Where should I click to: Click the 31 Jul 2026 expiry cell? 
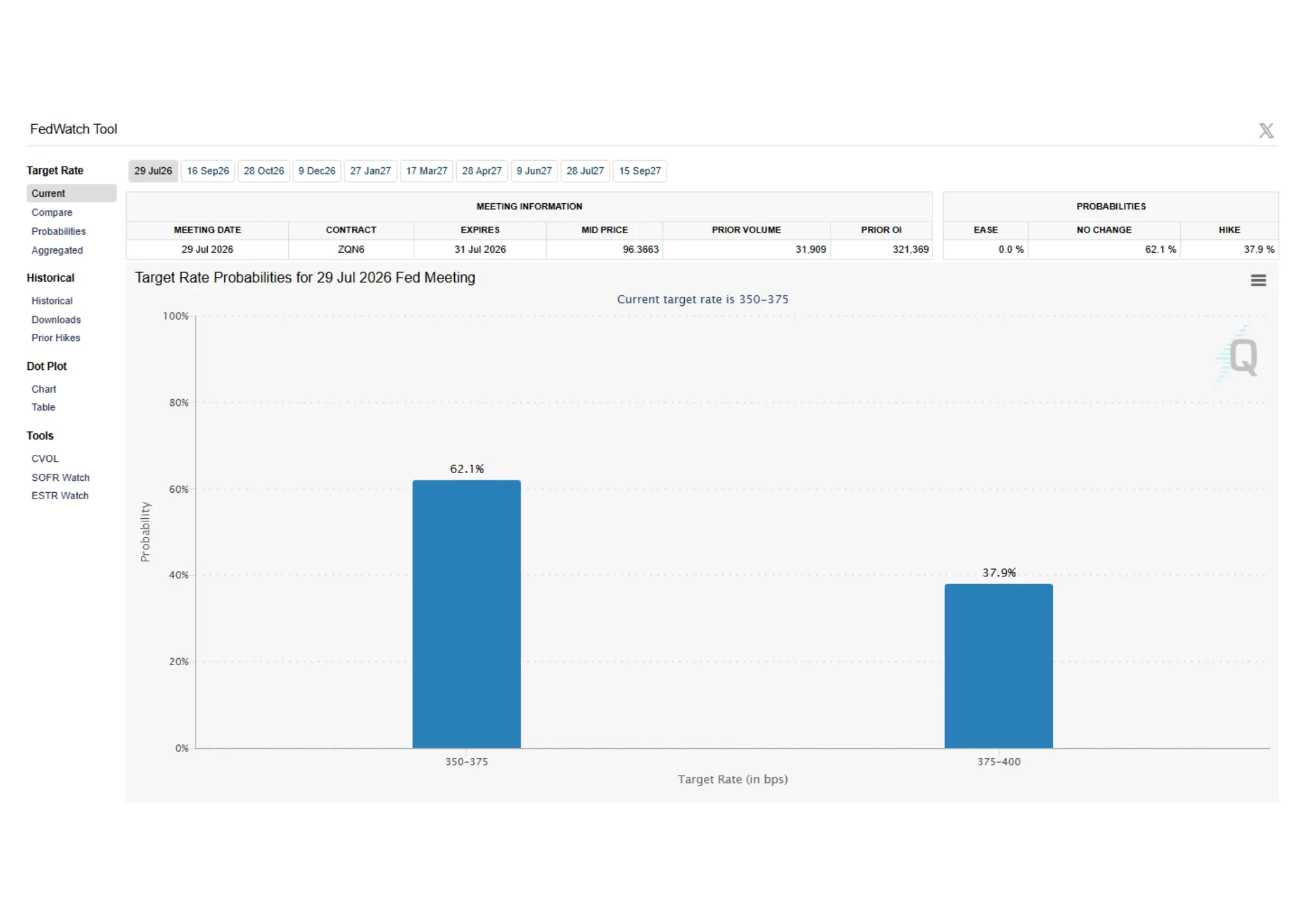coord(480,250)
